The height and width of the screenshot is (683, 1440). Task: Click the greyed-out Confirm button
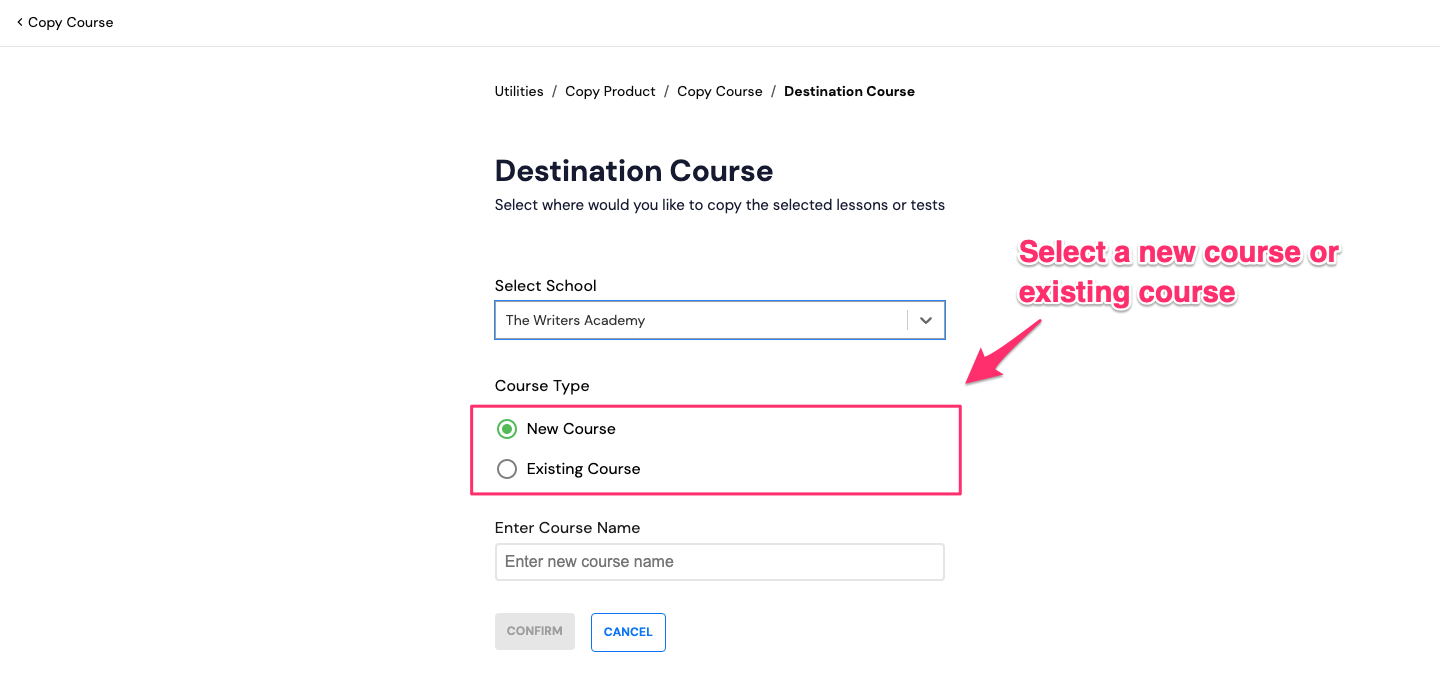pyautogui.click(x=535, y=632)
